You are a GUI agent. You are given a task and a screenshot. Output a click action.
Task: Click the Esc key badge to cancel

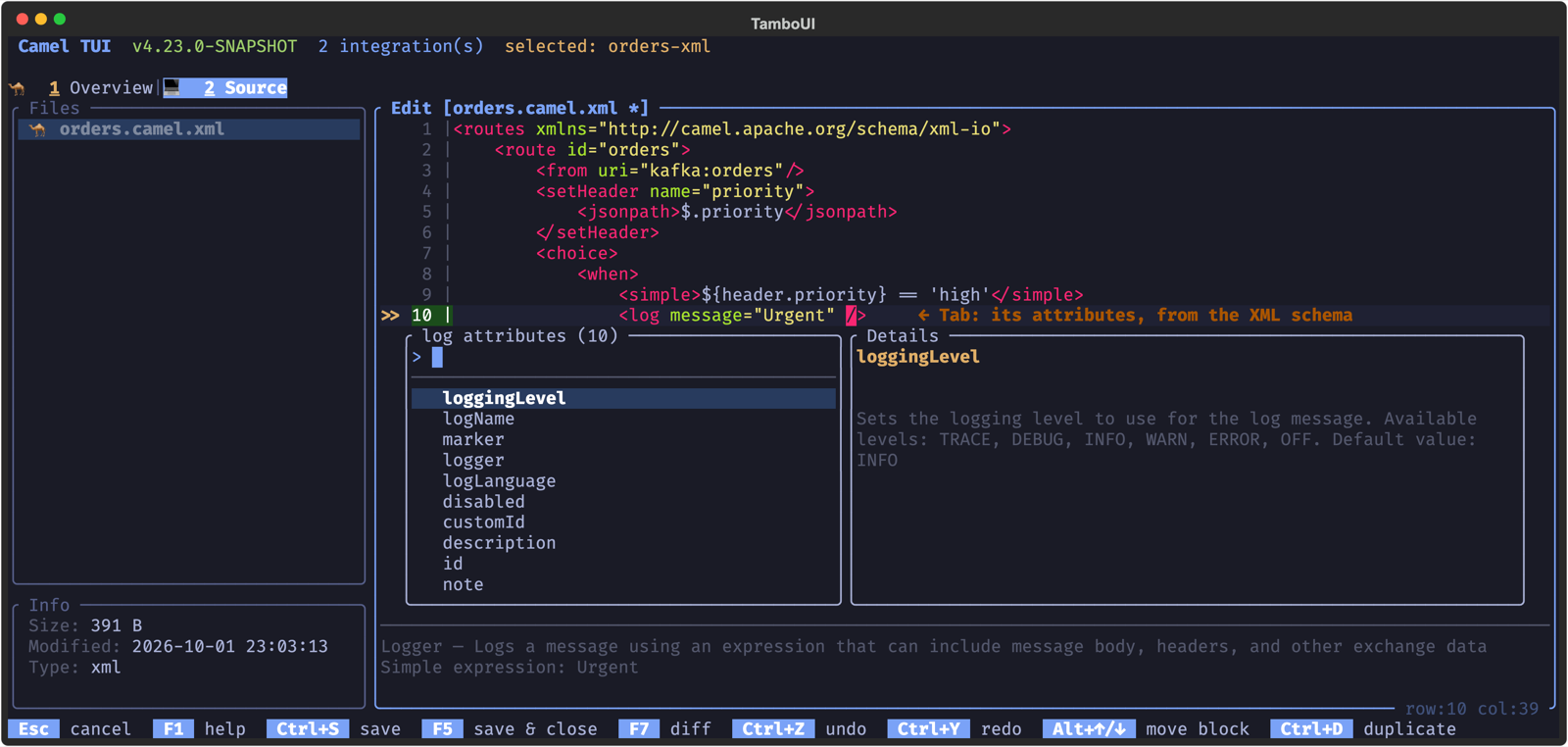point(33,729)
